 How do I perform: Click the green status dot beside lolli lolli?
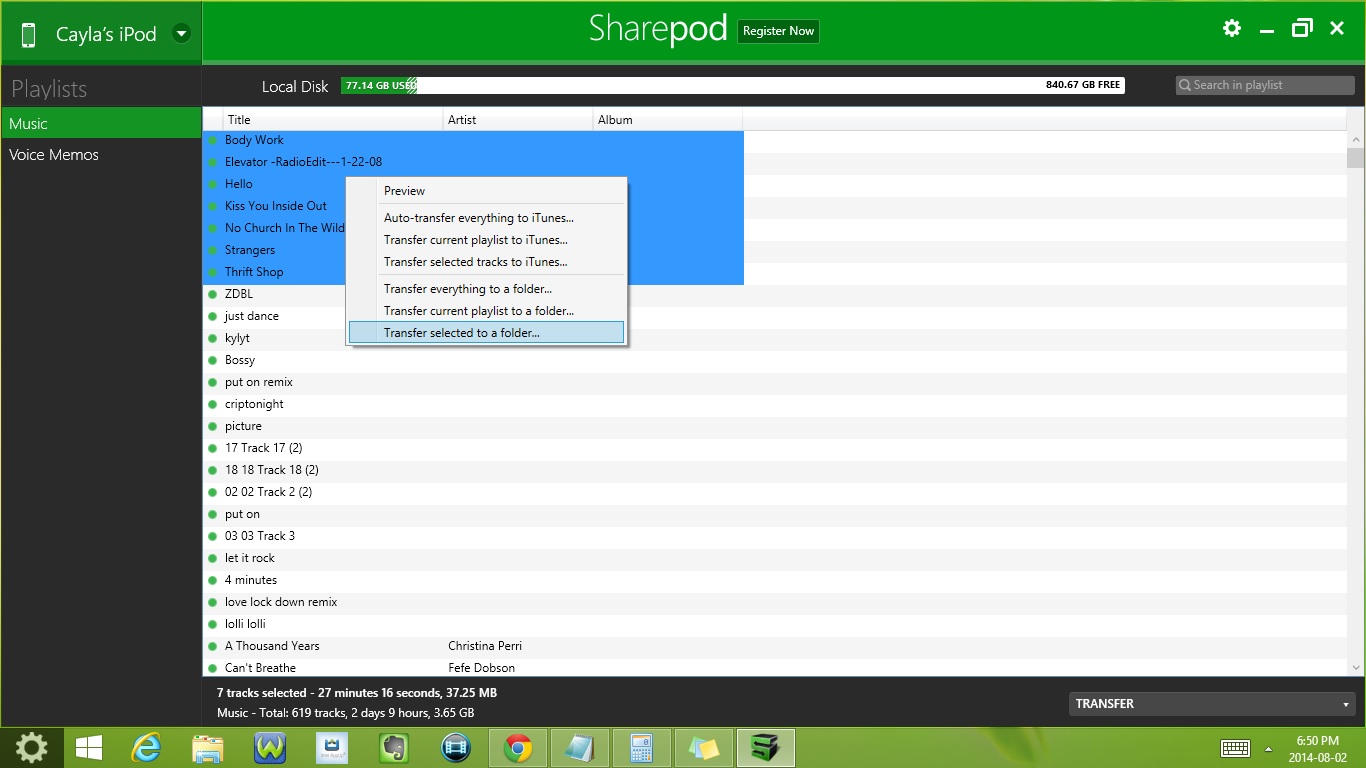pos(212,624)
